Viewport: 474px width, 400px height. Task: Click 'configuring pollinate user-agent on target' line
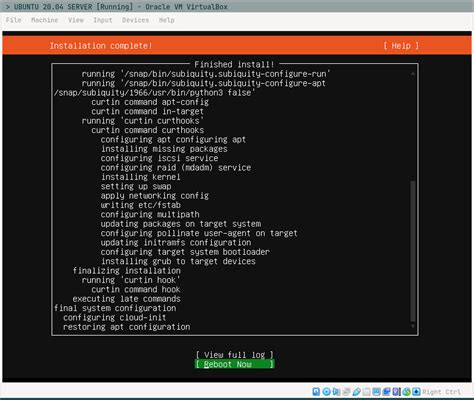(199, 233)
